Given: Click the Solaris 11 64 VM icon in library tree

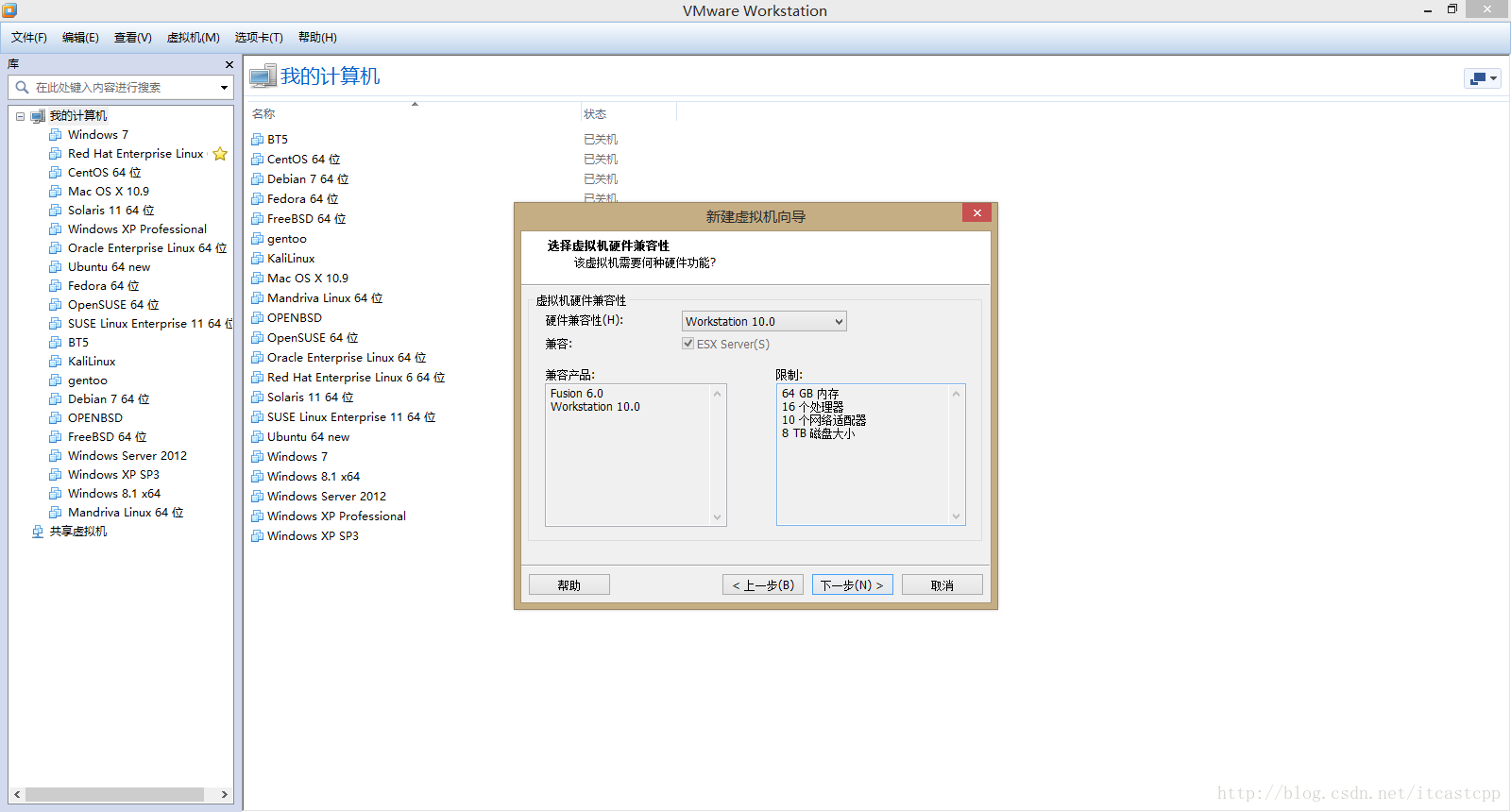Looking at the screenshot, I should pos(56,211).
